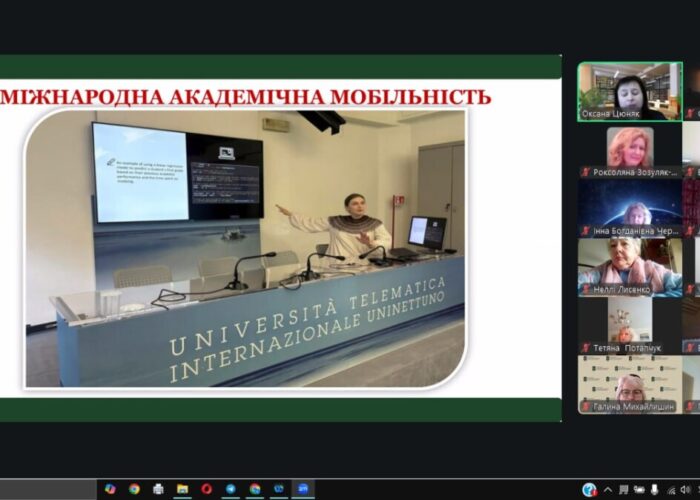Select Тетяна Потапчук's video tile

tap(629, 325)
